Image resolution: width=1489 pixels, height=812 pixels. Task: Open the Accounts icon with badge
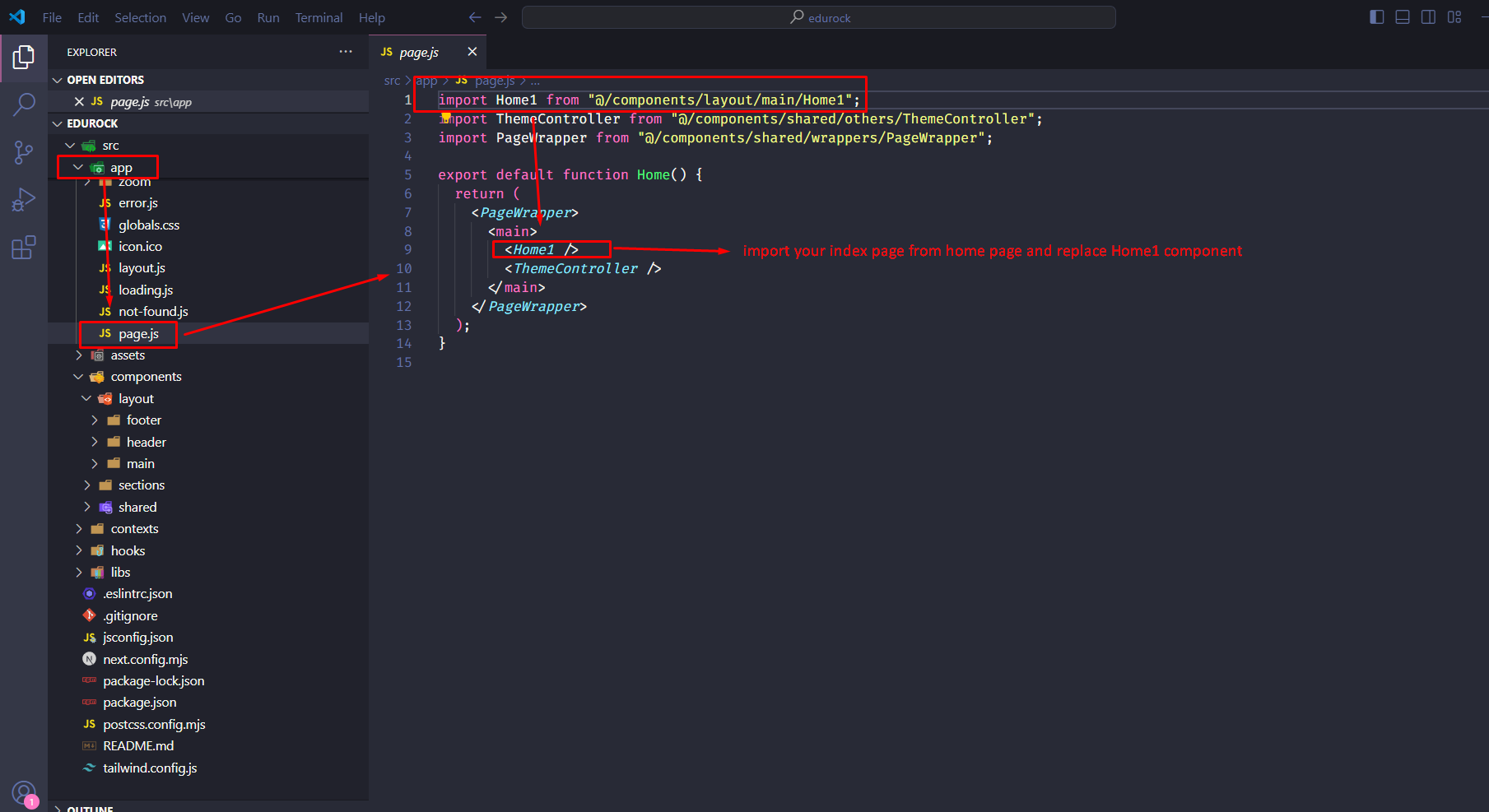click(x=24, y=794)
